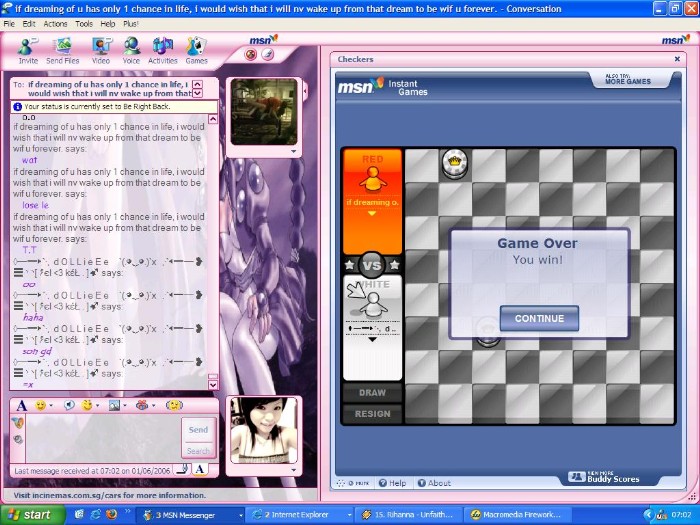Expand the contact display picture dropdown arrow
The image size is (700, 525).
coord(293,151)
